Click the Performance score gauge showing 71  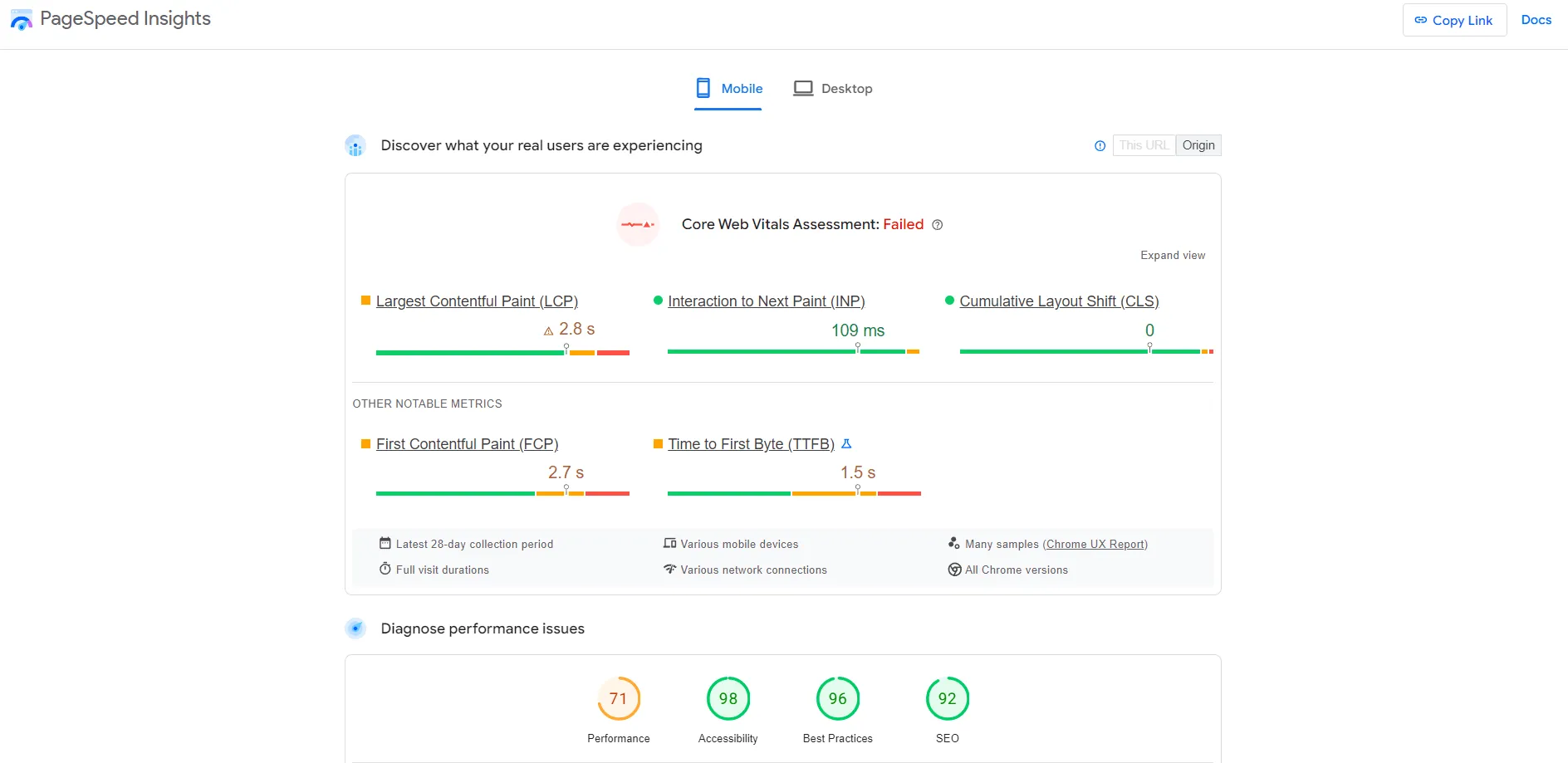click(x=618, y=698)
